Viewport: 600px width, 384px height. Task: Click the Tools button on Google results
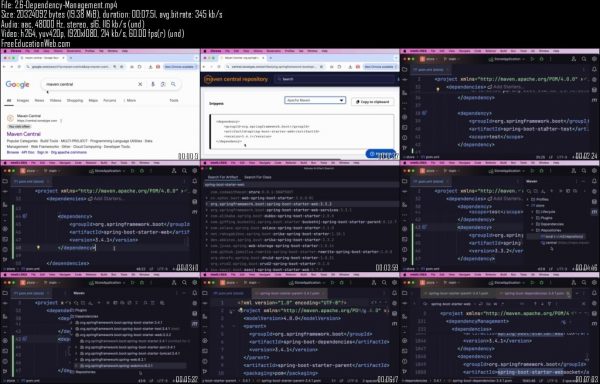(x=174, y=101)
